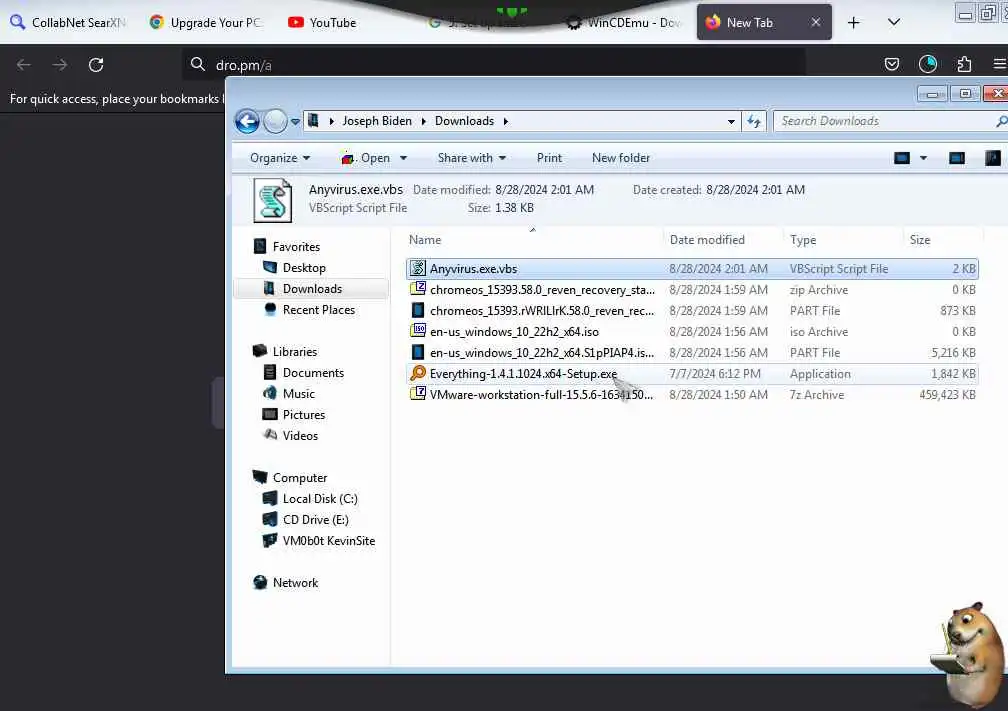Open the Organize menu

(280, 158)
